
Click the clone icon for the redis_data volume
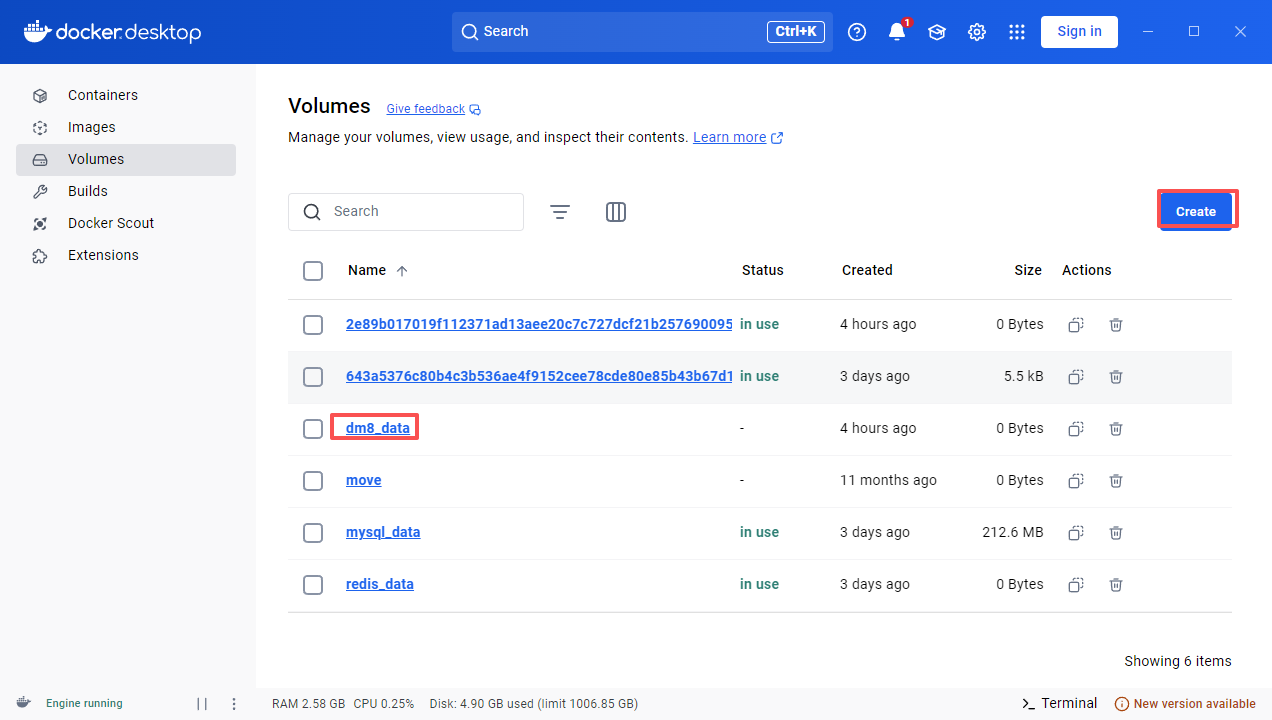(1076, 584)
